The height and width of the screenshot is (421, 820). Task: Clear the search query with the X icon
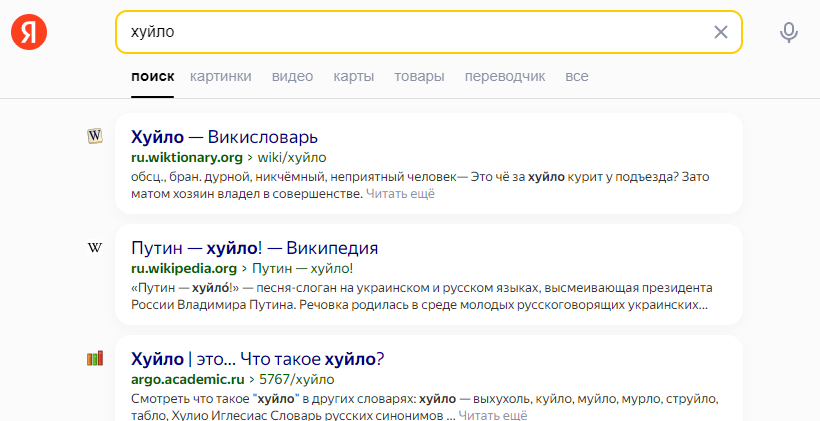pos(721,32)
